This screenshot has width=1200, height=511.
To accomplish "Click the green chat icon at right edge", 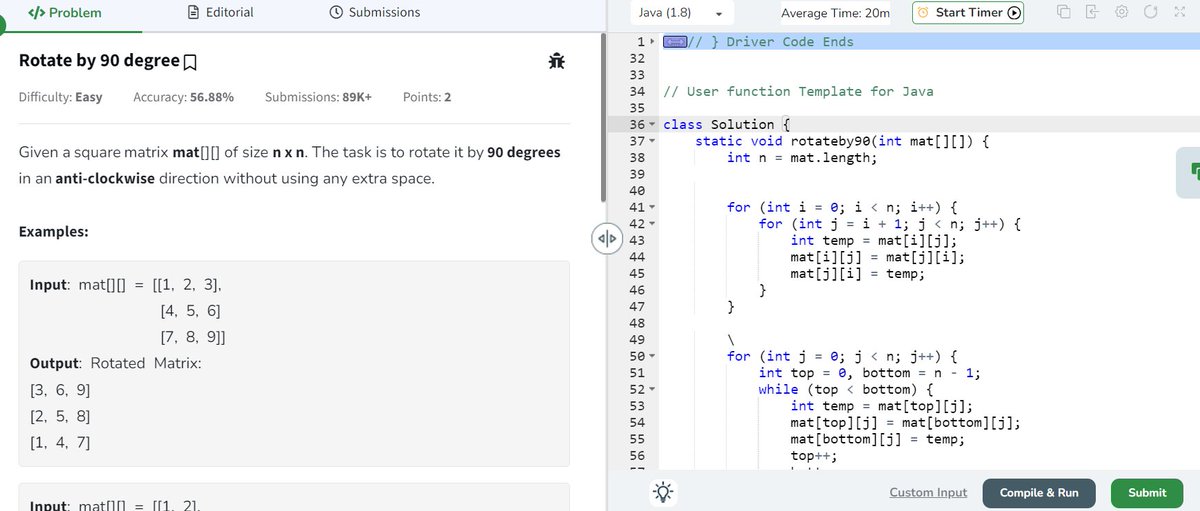I will (x=1190, y=171).
